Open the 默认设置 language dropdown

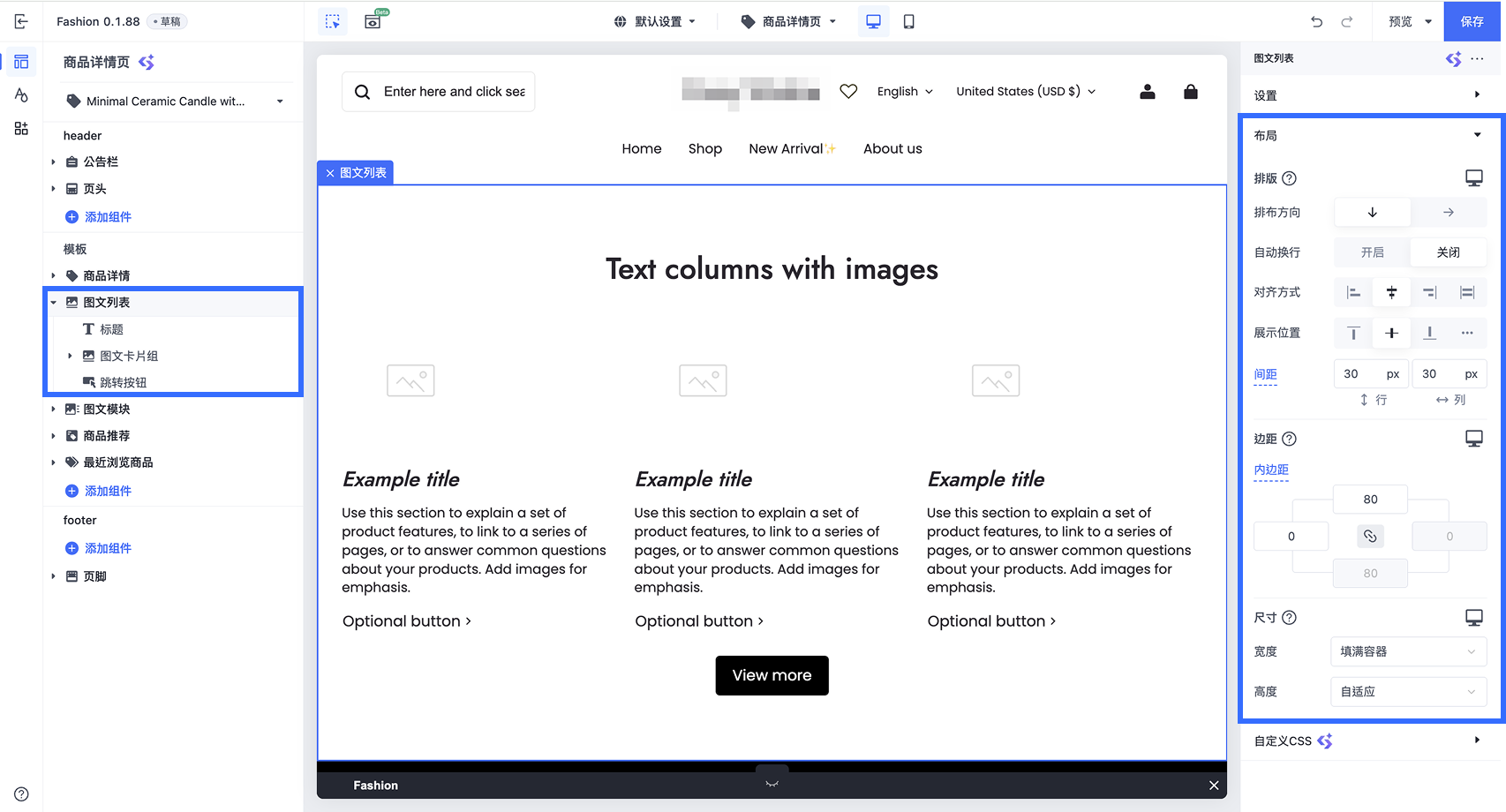coord(655,22)
